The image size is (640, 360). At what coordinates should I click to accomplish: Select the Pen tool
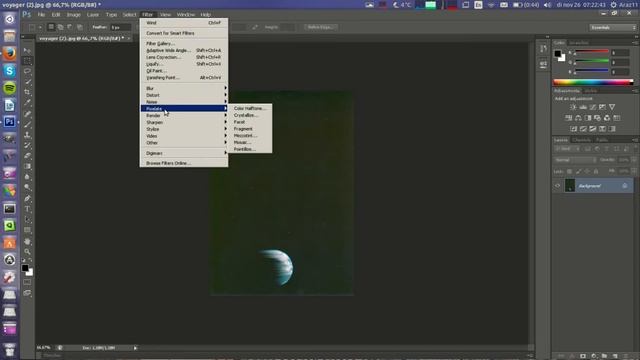tap(27, 199)
